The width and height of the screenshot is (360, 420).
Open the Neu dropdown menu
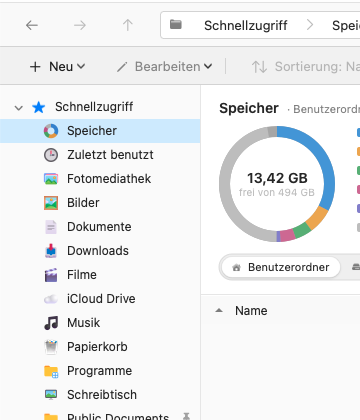tap(57, 67)
